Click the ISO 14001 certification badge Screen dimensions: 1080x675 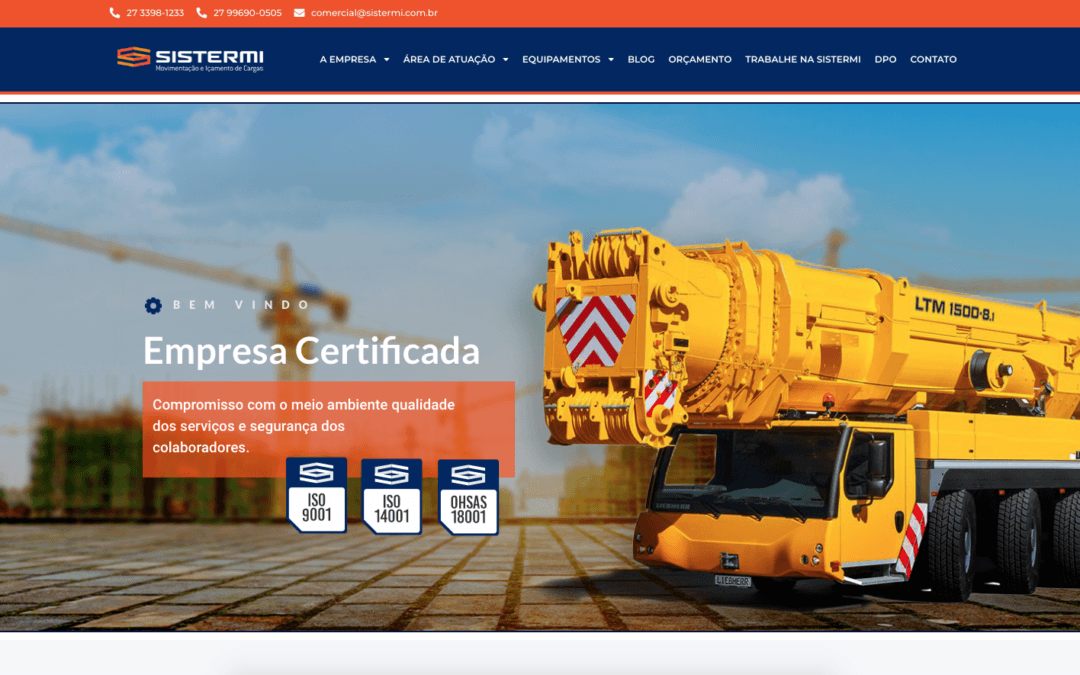pyautogui.click(x=391, y=496)
